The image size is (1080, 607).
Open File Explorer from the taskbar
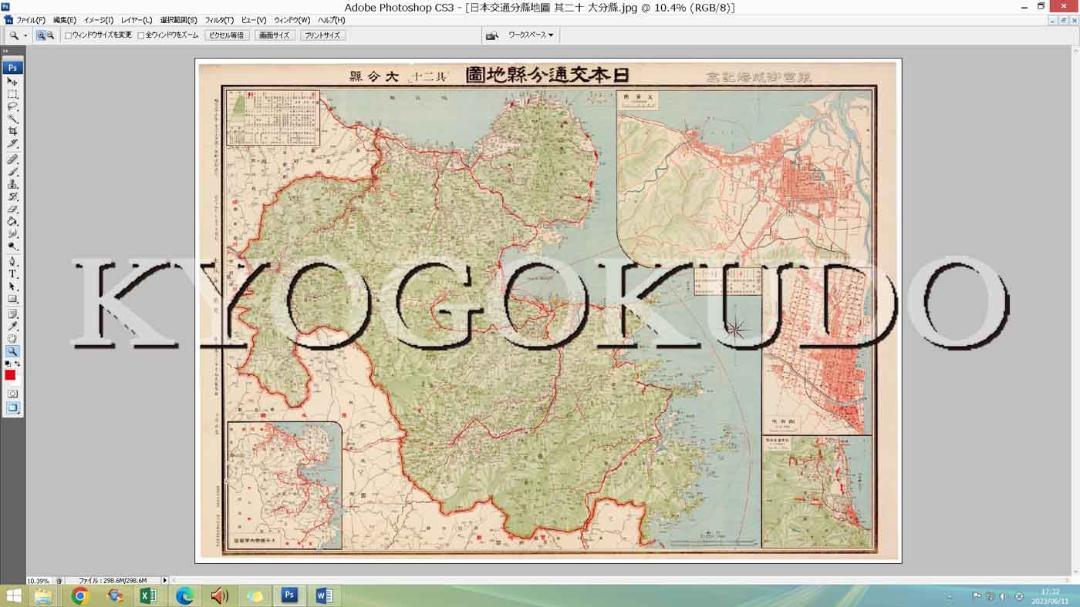[x=43, y=596]
